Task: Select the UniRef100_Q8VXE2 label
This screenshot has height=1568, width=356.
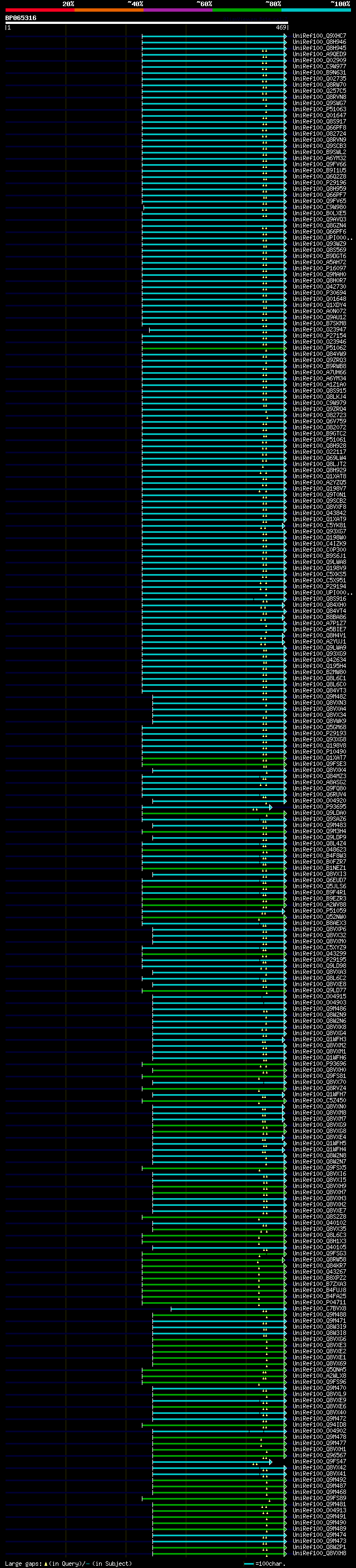Action: coord(319,1351)
